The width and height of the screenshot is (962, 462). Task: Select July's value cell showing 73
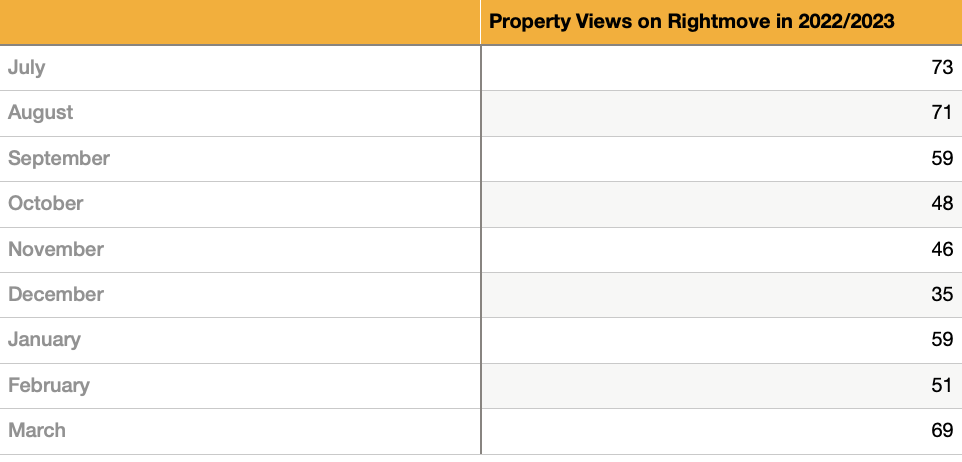point(942,68)
